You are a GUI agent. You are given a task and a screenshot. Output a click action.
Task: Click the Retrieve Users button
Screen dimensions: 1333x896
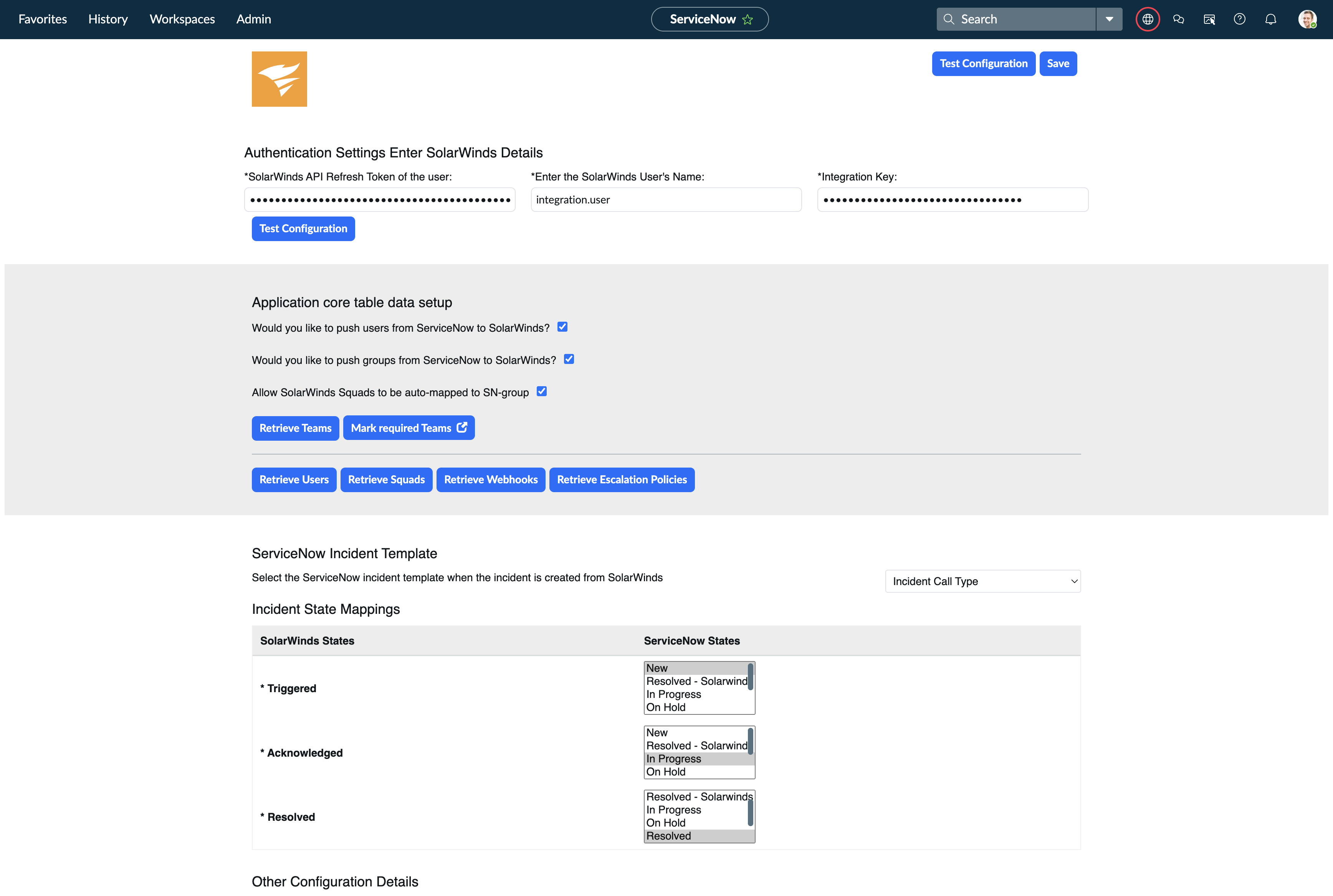[x=294, y=479]
